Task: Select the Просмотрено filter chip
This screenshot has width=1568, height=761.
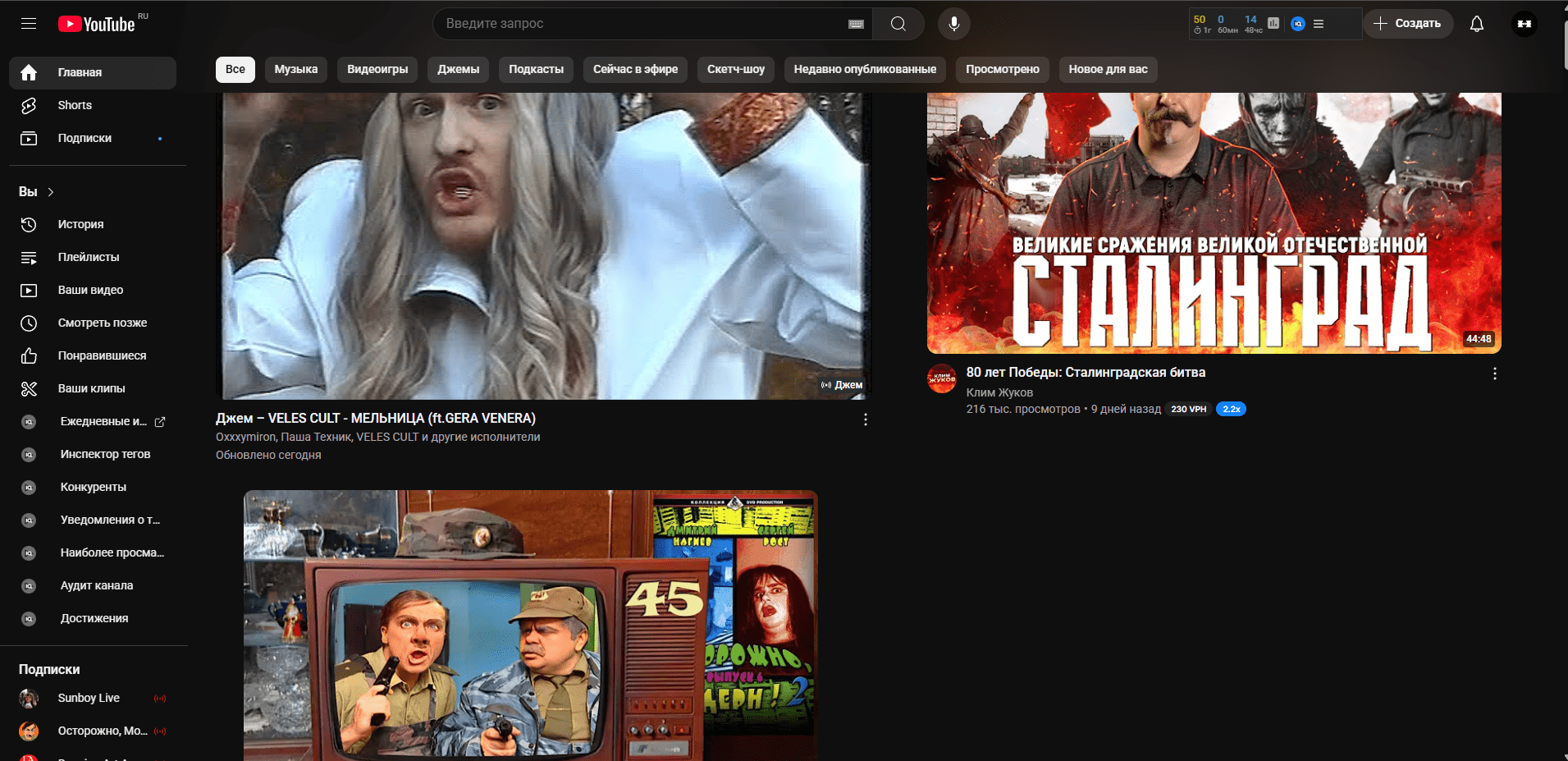Action: (x=1003, y=69)
